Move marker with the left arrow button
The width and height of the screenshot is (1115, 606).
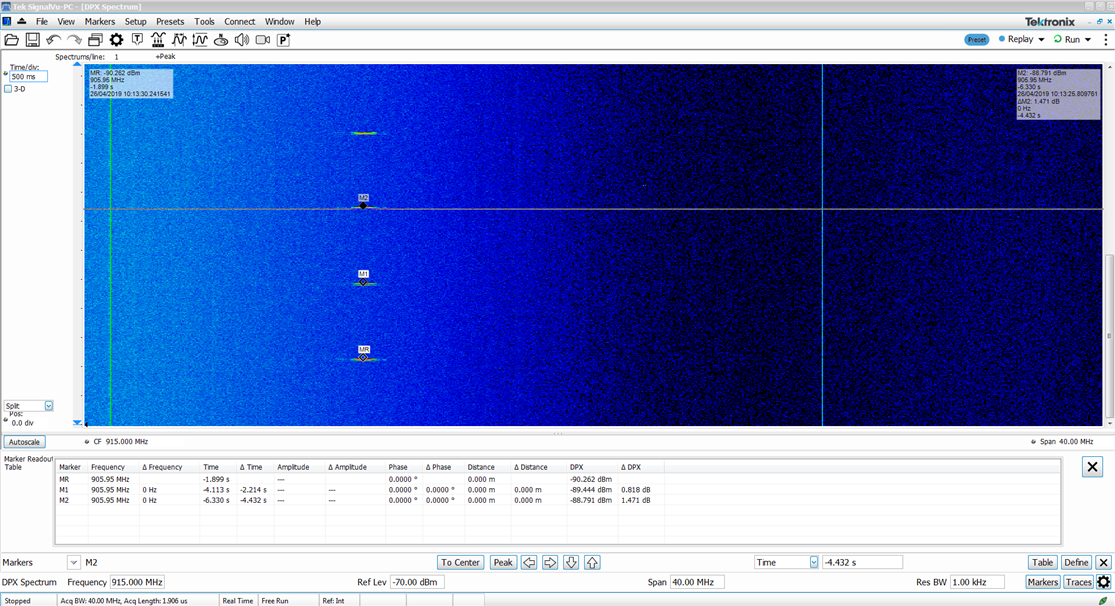(x=529, y=562)
